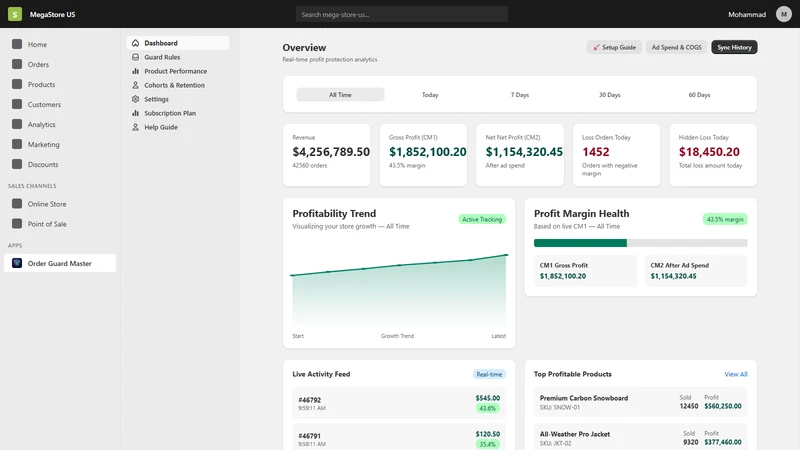Click View All profitable products link

[736, 374]
